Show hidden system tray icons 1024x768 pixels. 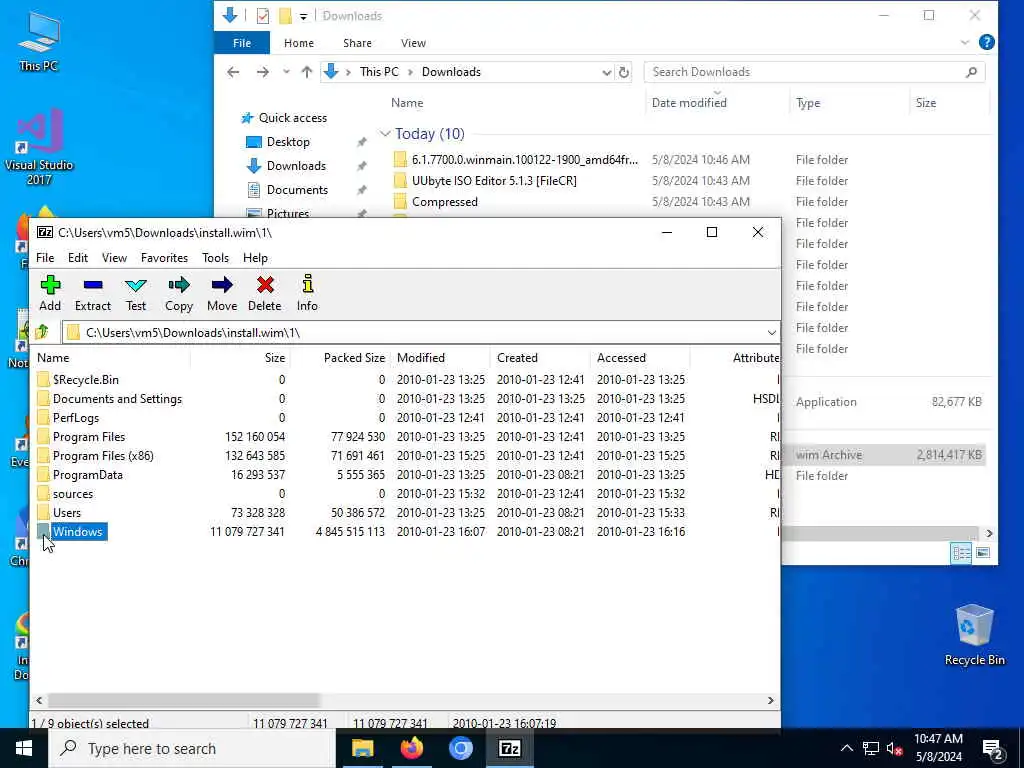pos(846,748)
